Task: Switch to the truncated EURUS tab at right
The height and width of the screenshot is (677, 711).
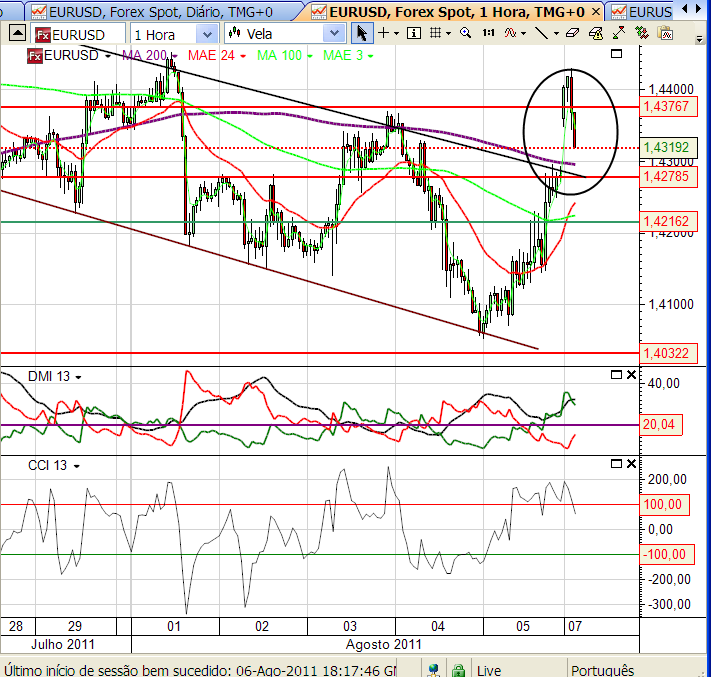Action: tap(643, 11)
